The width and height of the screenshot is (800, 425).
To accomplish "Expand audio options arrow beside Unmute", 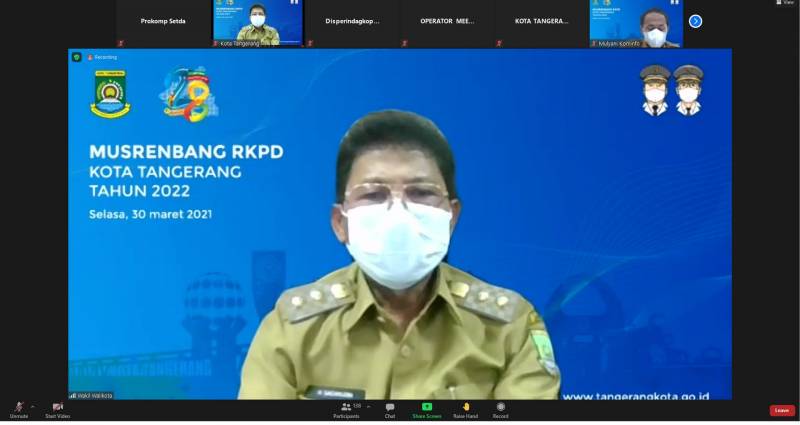I will (x=32, y=406).
